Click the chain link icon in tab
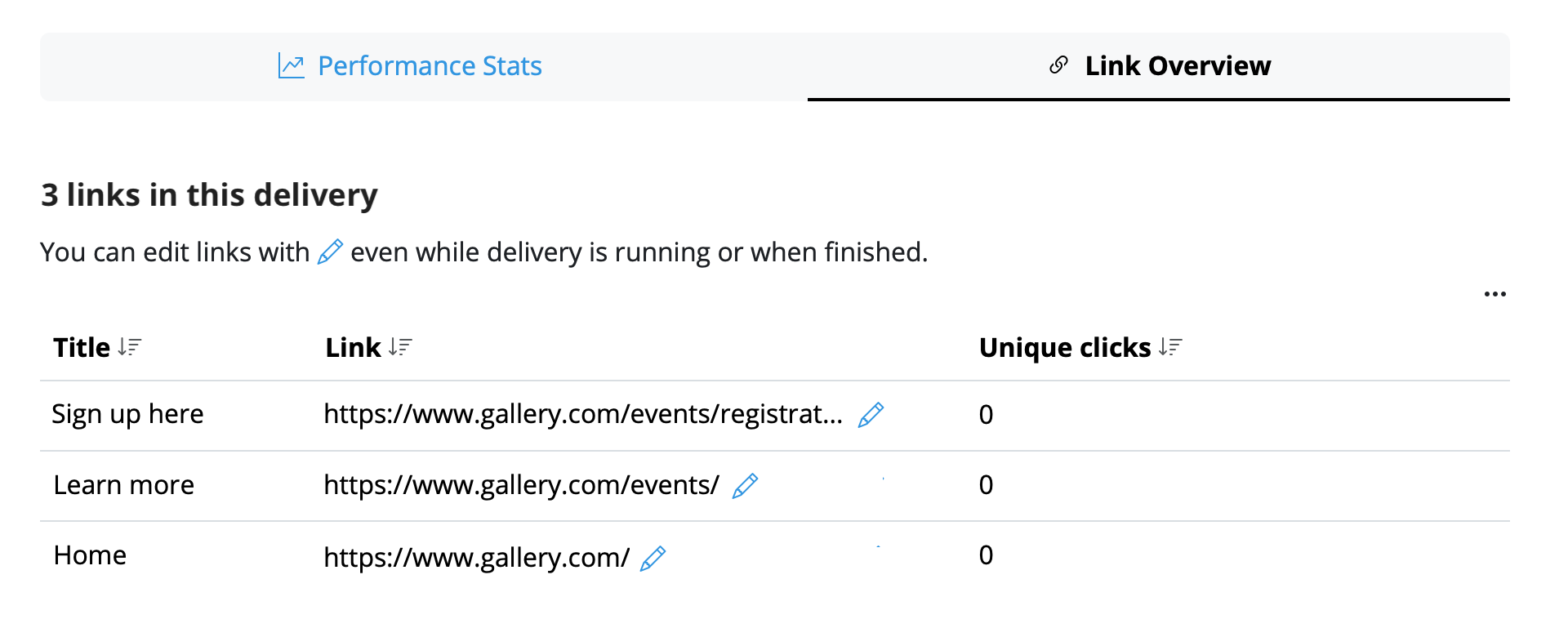The image size is (1568, 637). pyautogui.click(x=1058, y=65)
